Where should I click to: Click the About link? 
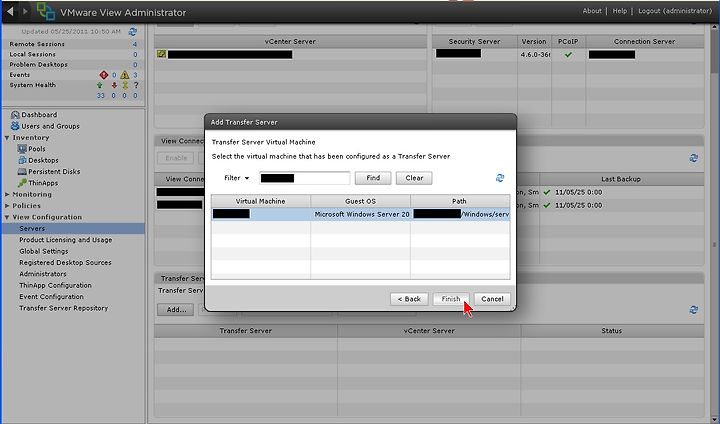592,11
